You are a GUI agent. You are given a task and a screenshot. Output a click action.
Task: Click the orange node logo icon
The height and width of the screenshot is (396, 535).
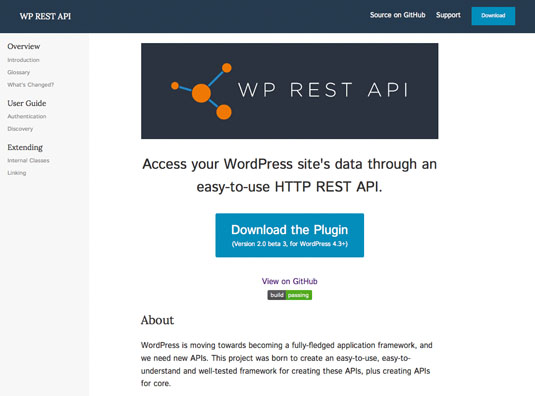coord(202,91)
